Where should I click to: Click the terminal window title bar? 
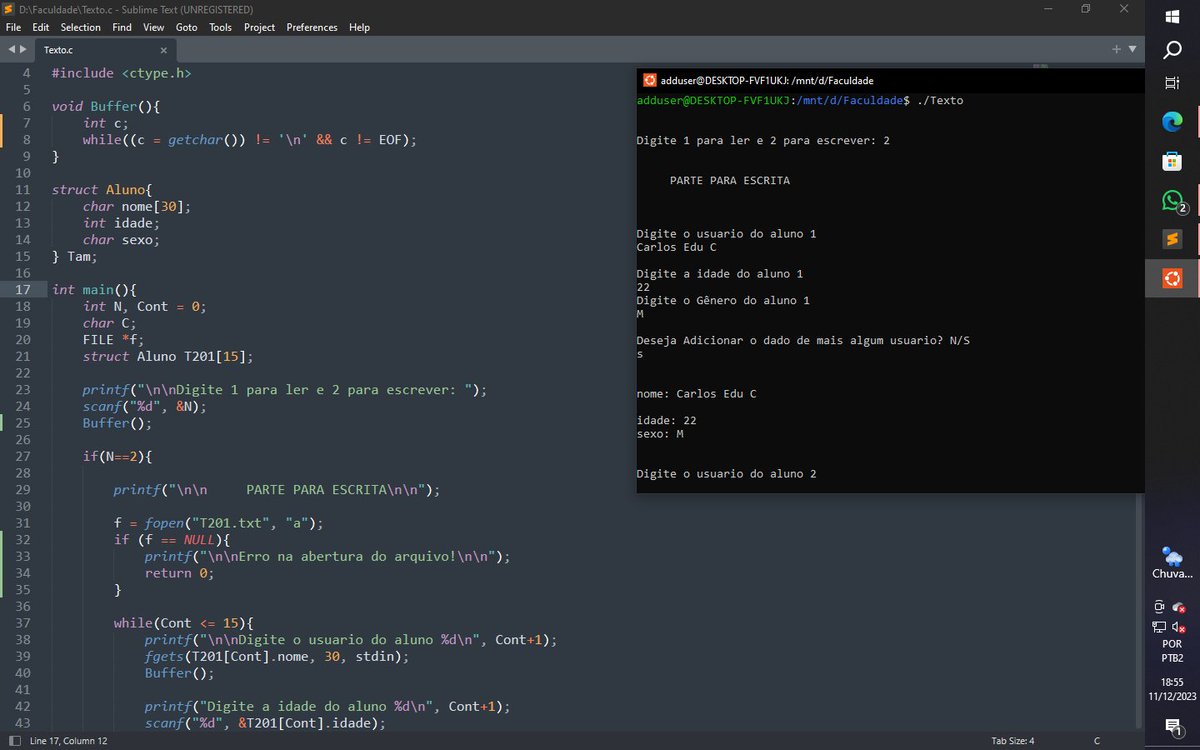[x=890, y=80]
